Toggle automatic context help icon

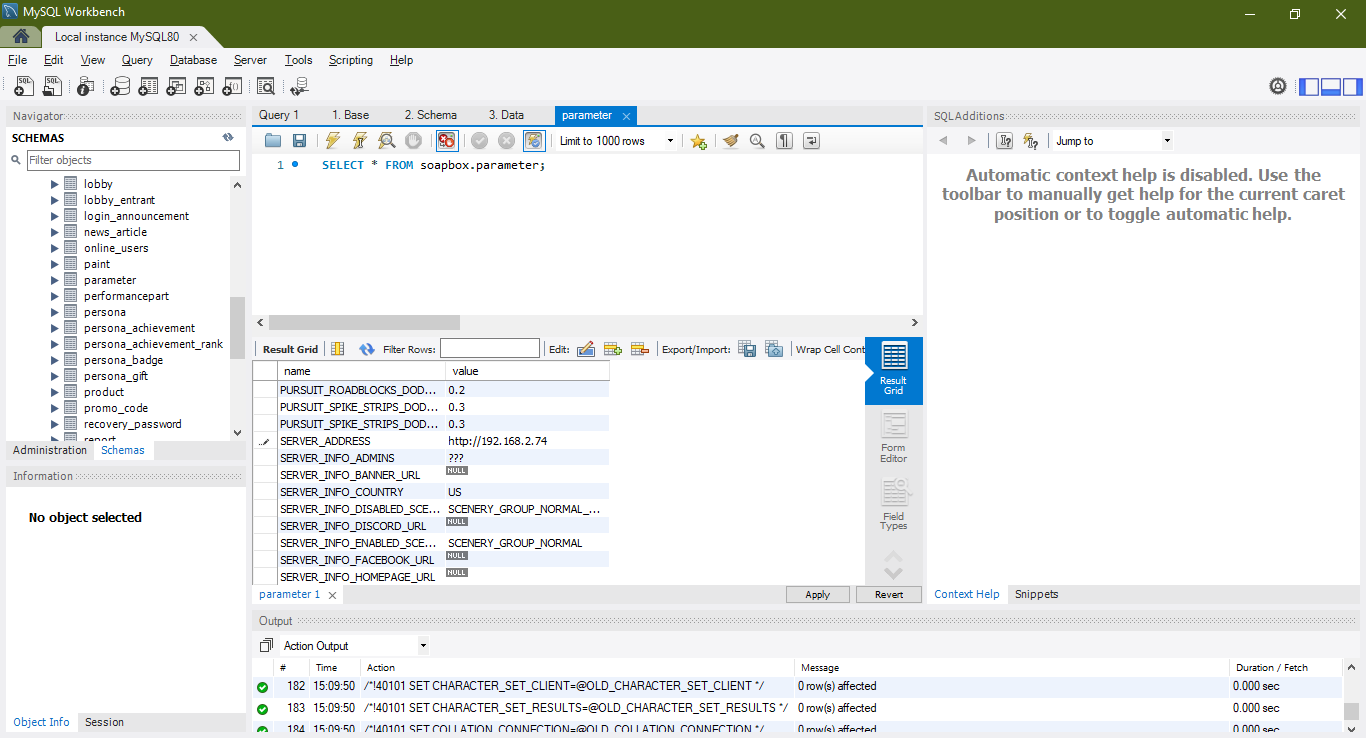coord(1031,141)
